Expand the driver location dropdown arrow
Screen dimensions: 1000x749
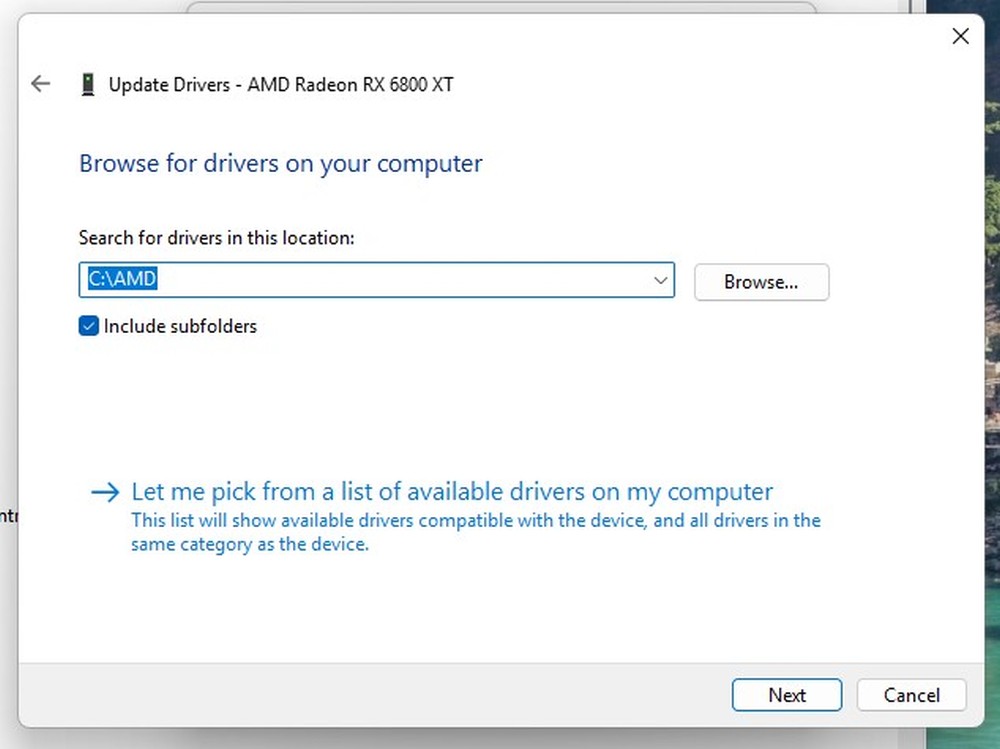[661, 280]
